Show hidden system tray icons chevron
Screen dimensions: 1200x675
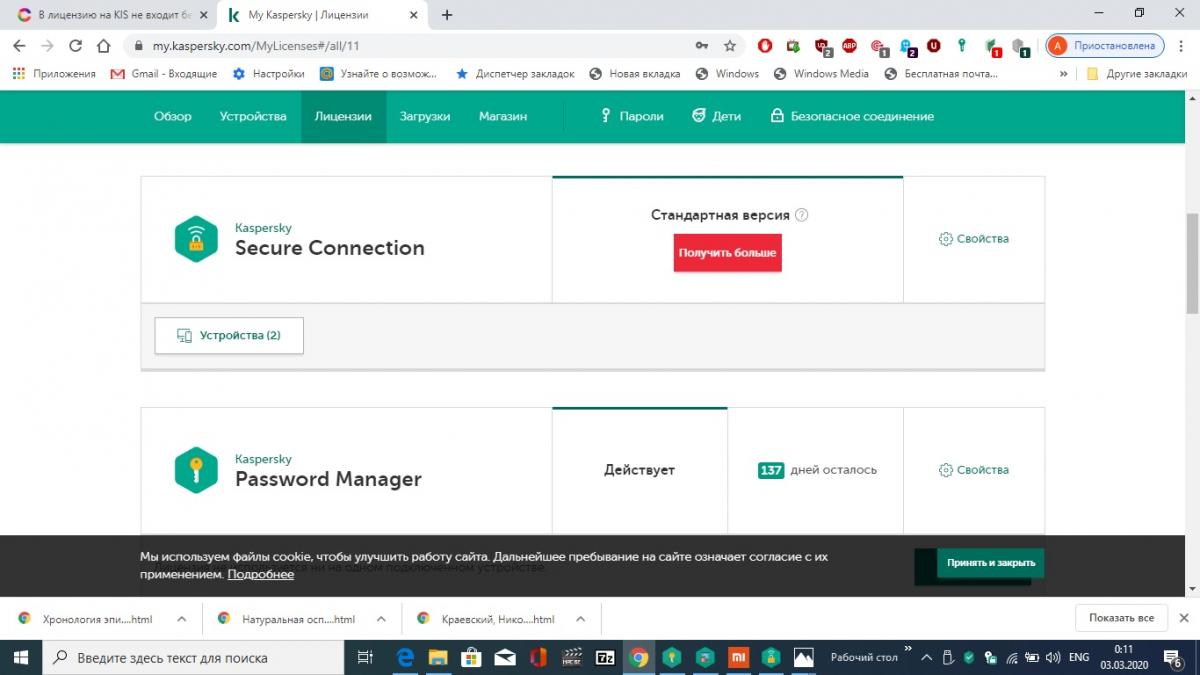pos(927,658)
